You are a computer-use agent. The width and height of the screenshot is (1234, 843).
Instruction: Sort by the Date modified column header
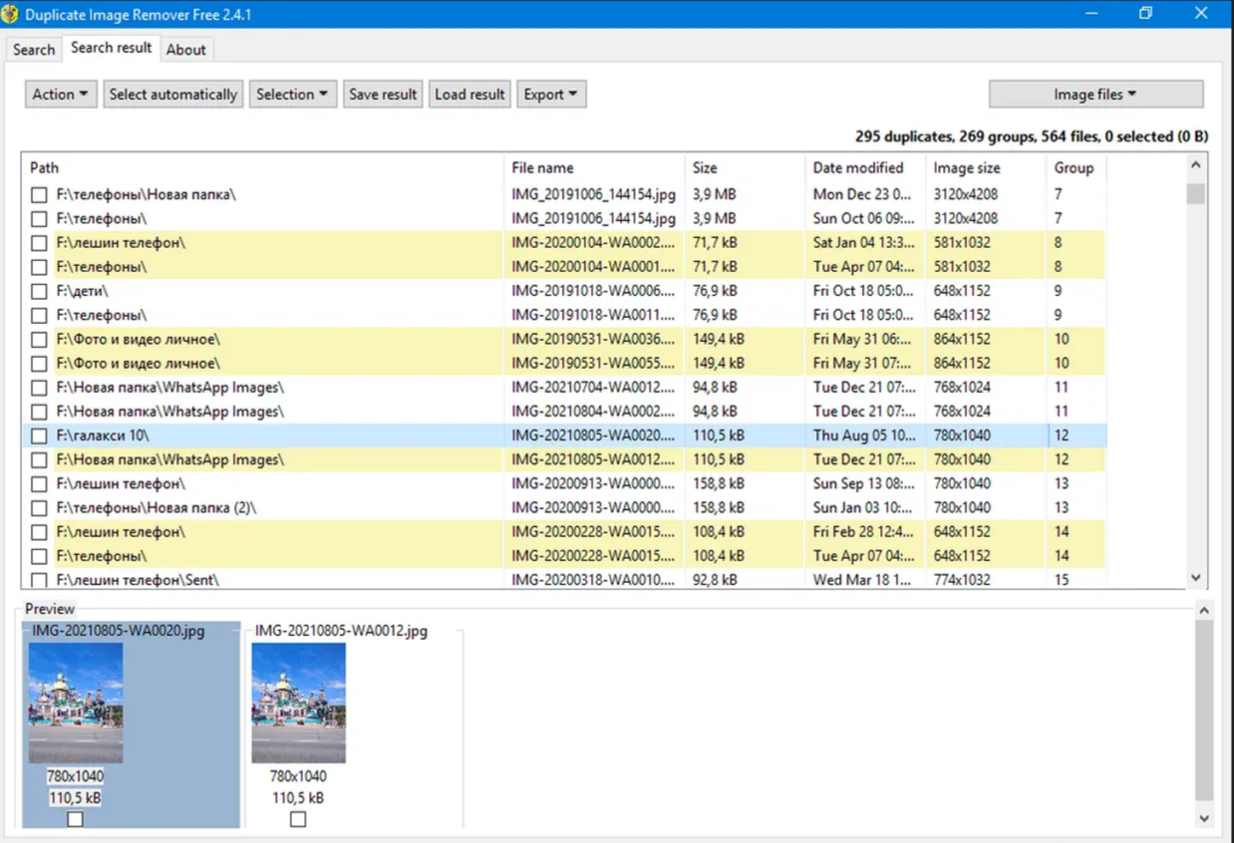coord(865,168)
